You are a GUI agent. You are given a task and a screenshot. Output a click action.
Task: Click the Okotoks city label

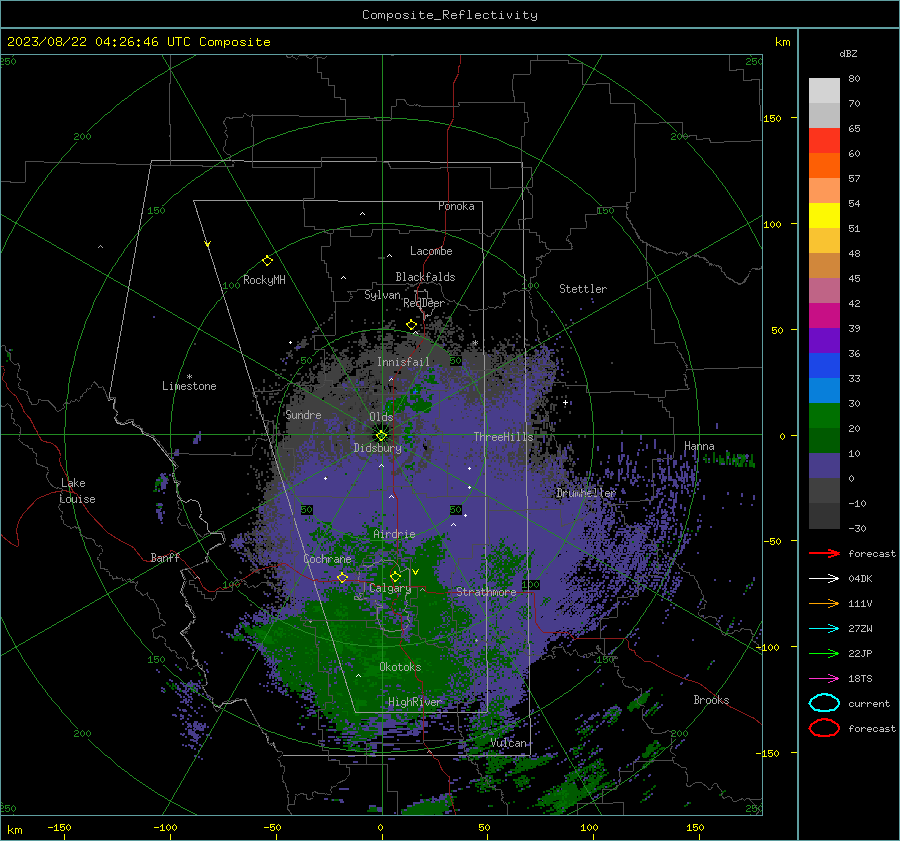[400, 667]
